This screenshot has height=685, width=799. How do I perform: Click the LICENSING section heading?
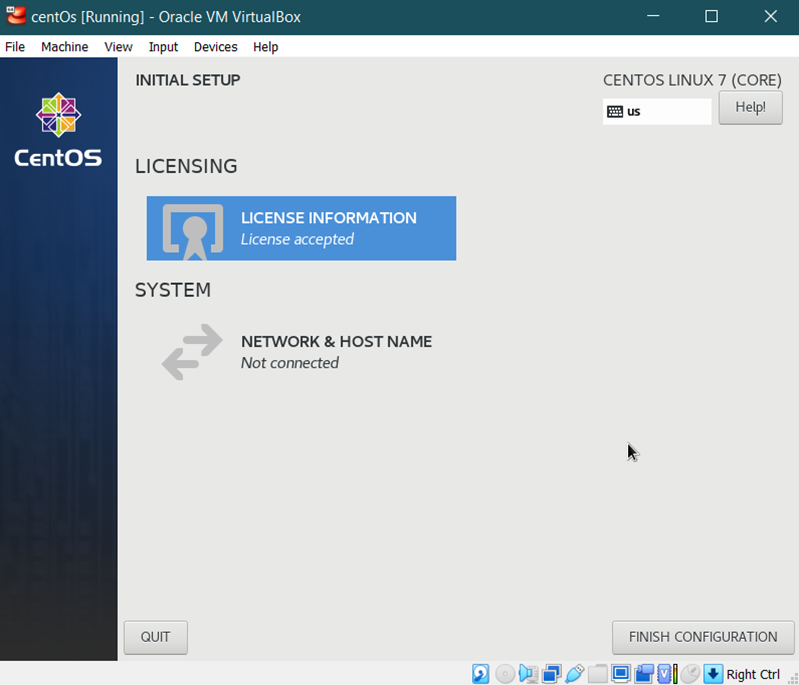point(186,166)
